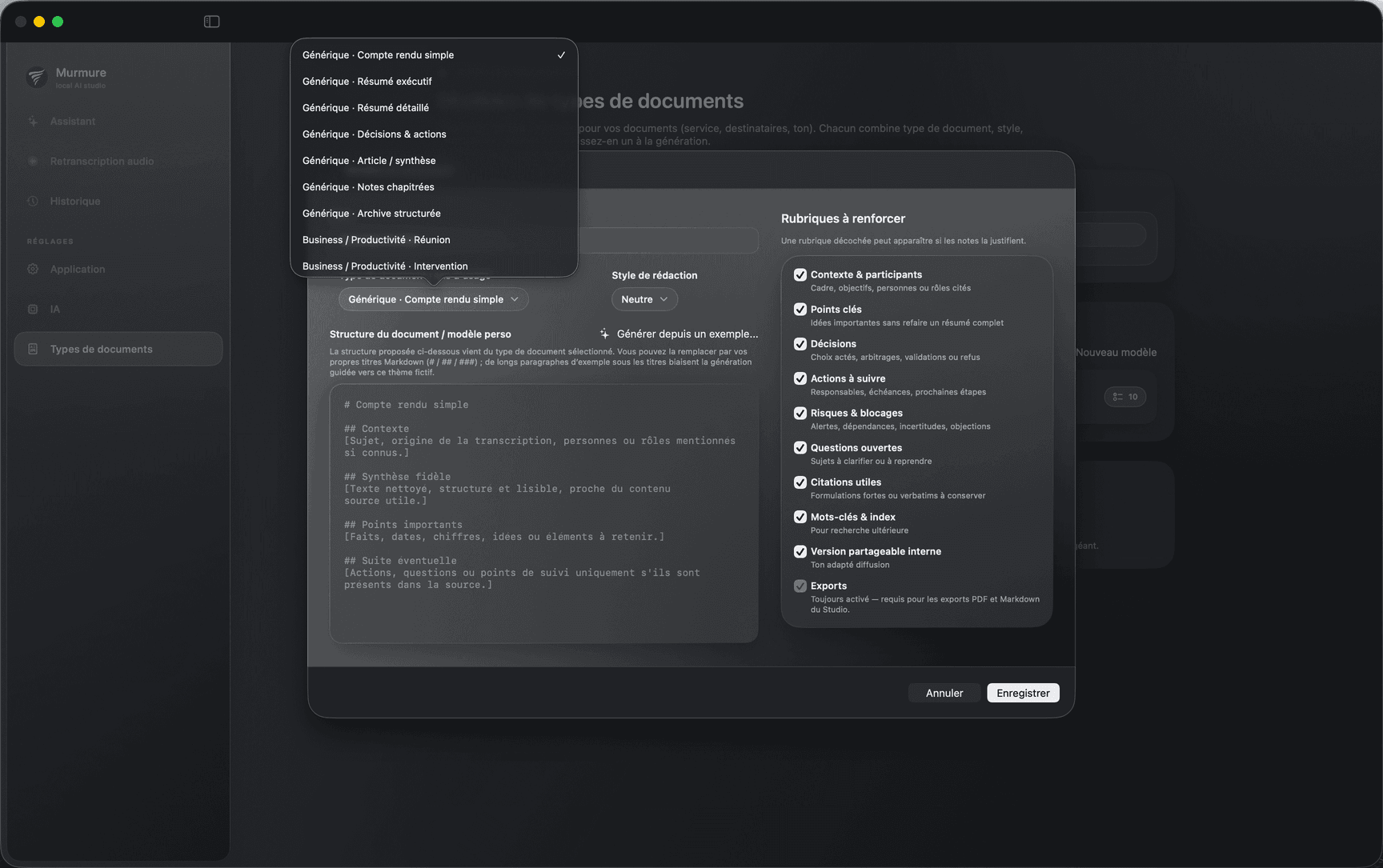Viewport: 1383px width, 868px height.
Task: Click the Murmure app logo
Action: coord(36,78)
